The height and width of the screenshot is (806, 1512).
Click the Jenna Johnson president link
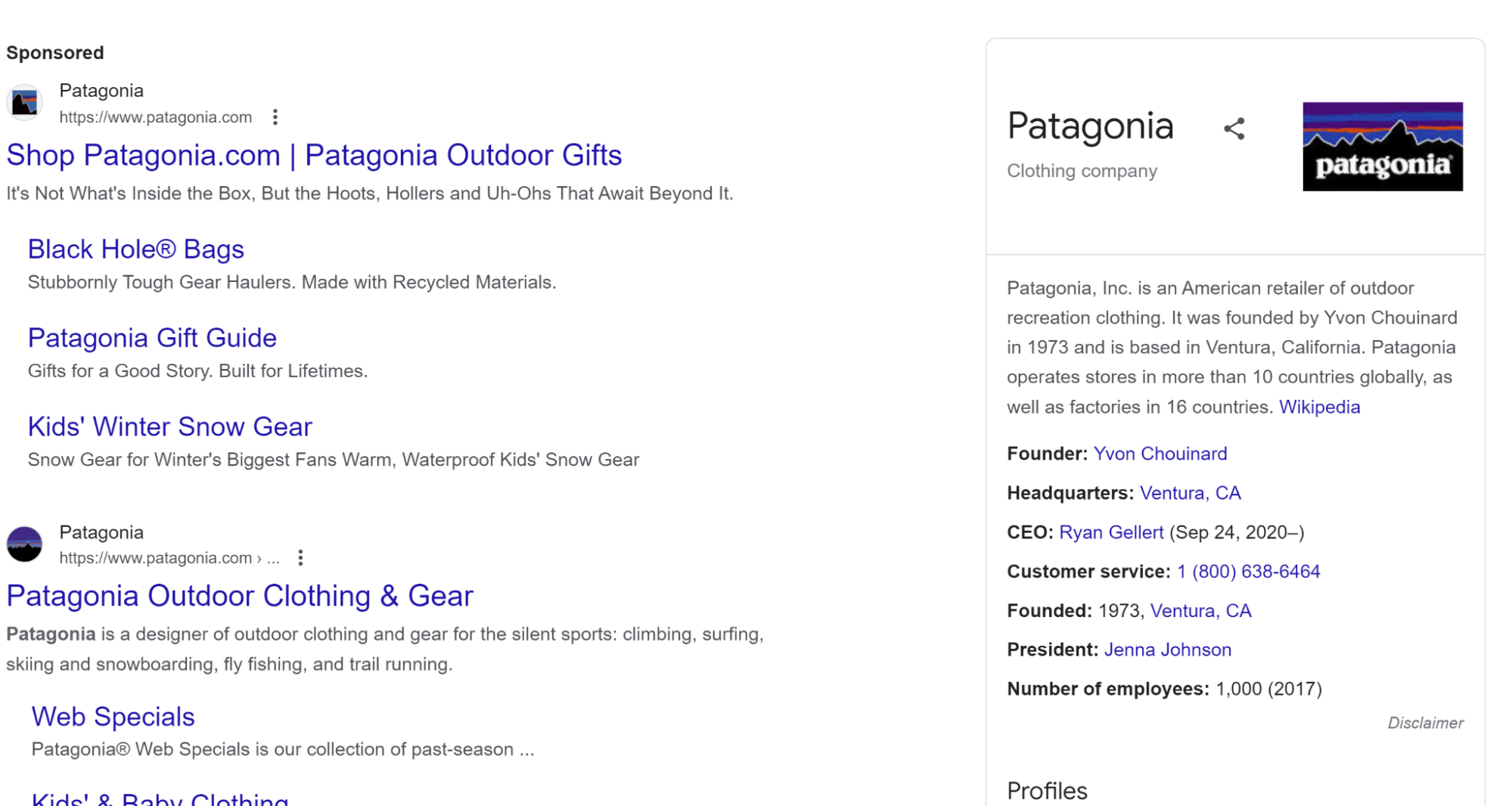[x=1167, y=649]
